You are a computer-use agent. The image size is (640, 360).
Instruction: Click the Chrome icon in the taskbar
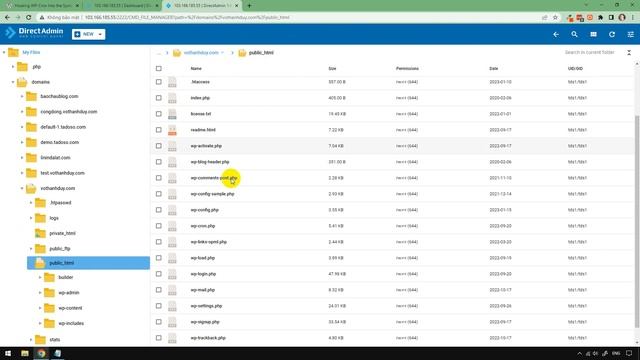pyautogui.click(x=41, y=353)
